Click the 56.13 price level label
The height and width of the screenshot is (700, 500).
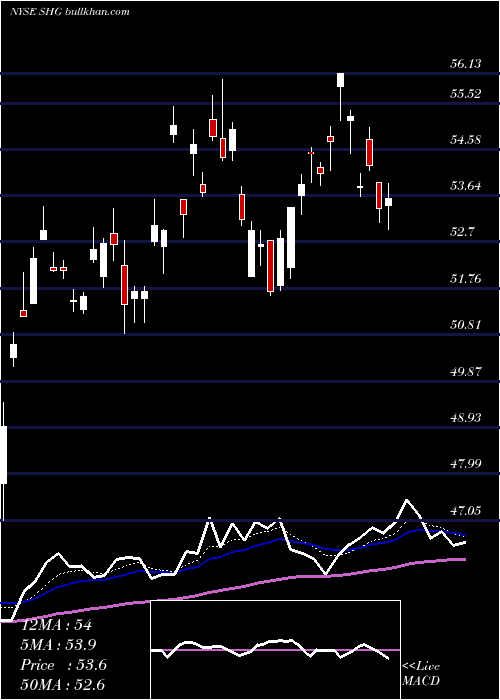(465, 64)
